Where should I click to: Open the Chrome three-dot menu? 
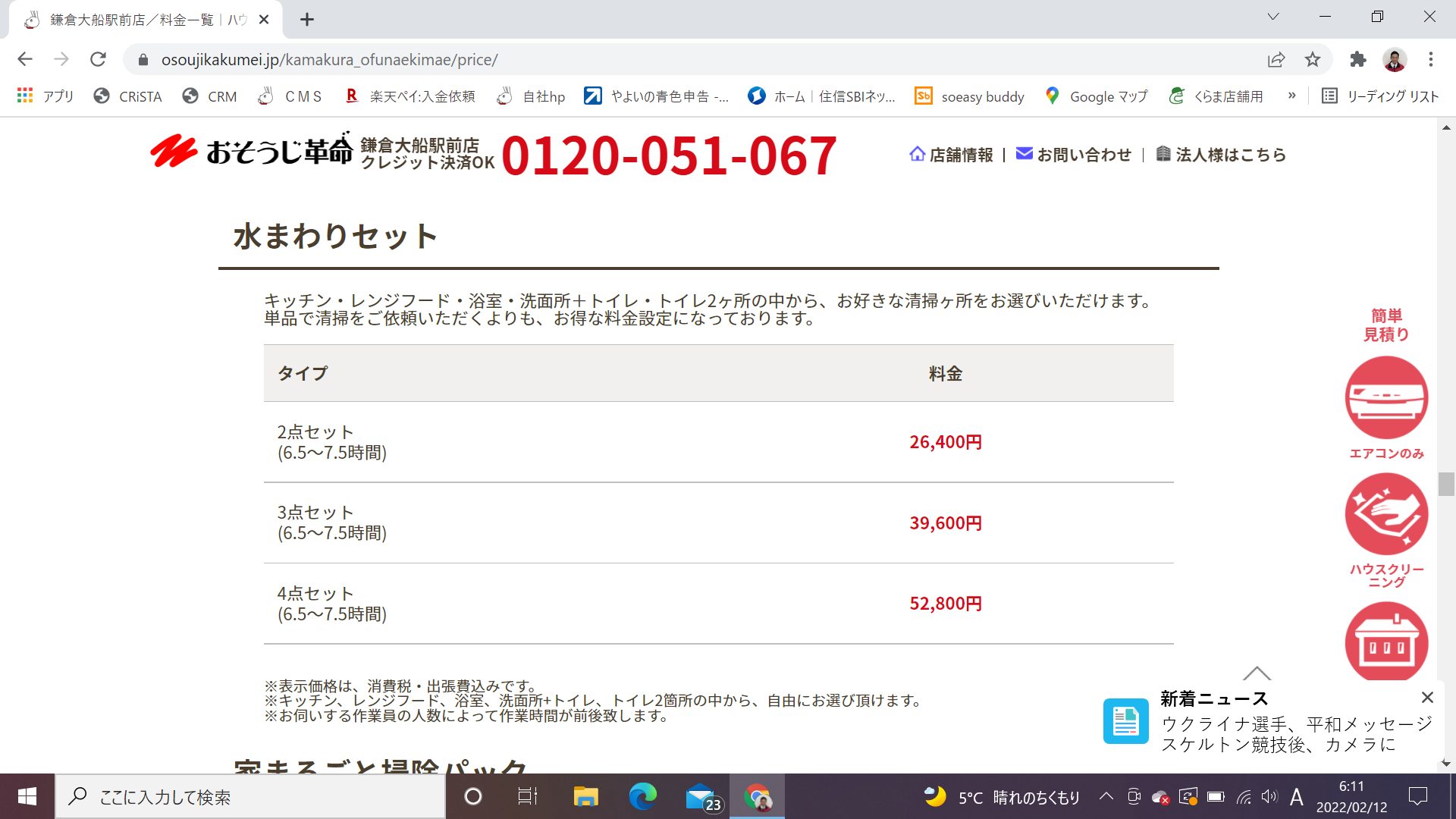[1430, 60]
